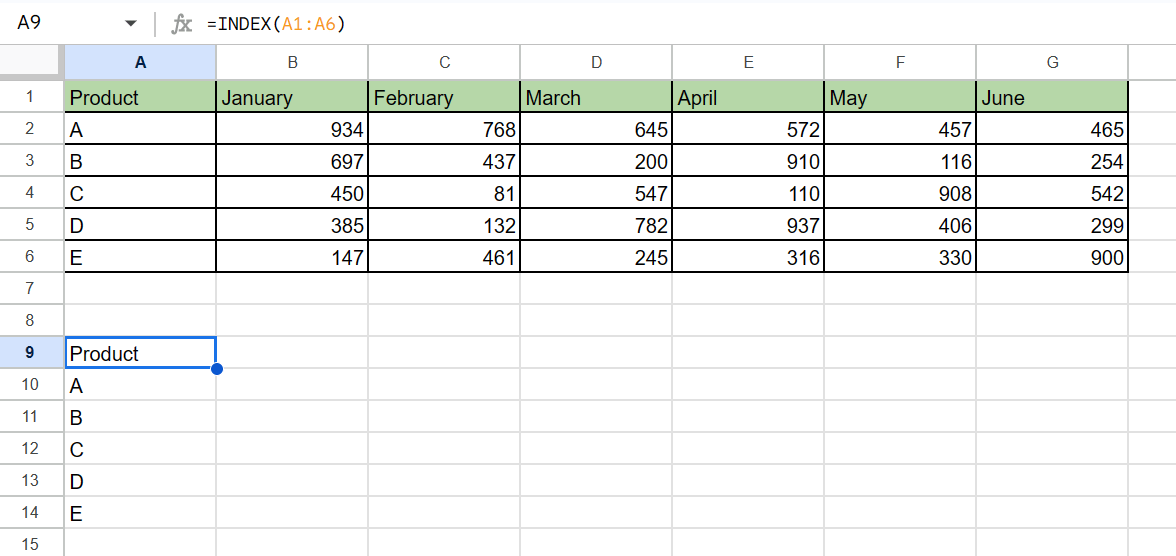This screenshot has height=556, width=1176.
Task: Select cell with value 245
Action: coord(596,257)
